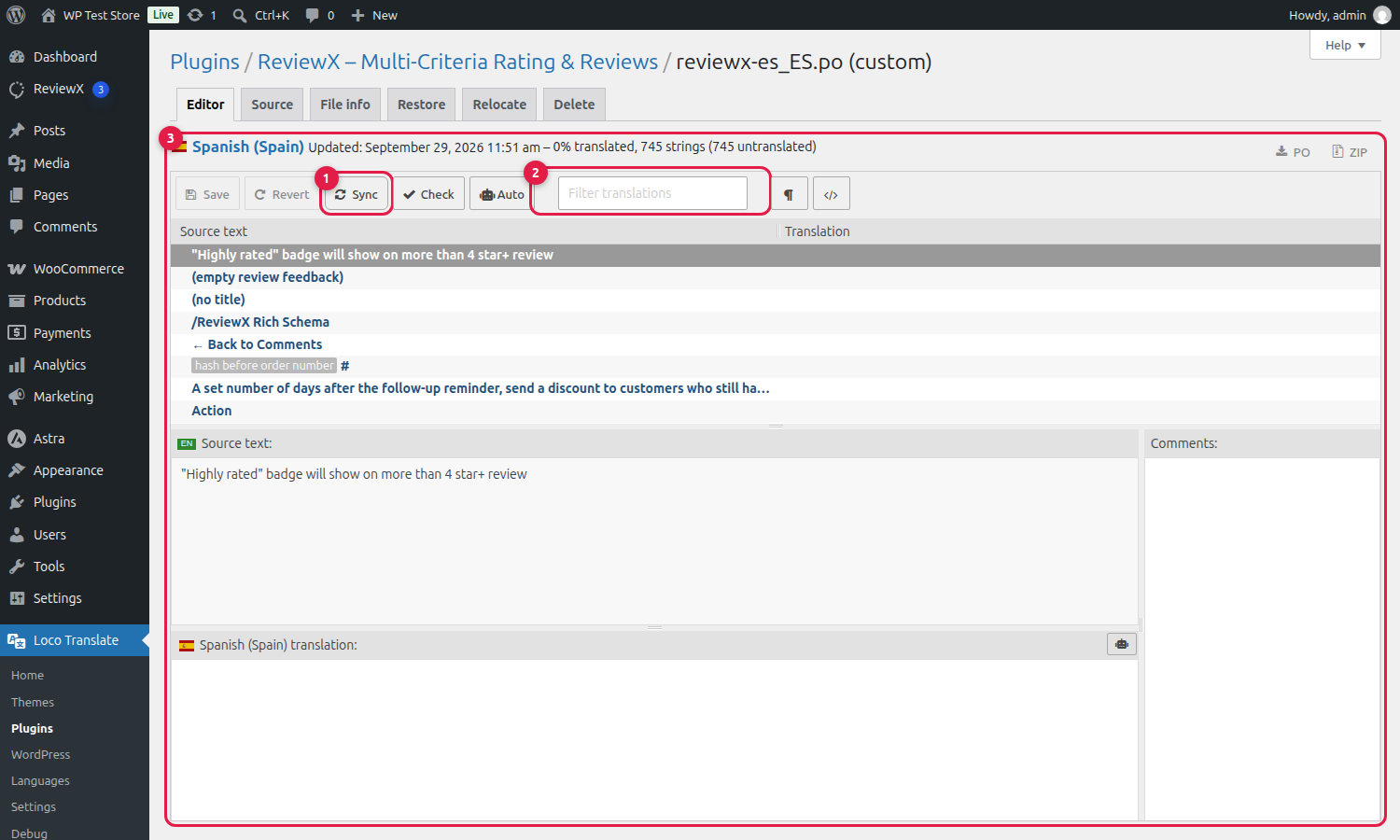Revert unsaved changes
Viewport: 1400px width, 840px height.
pos(282,194)
